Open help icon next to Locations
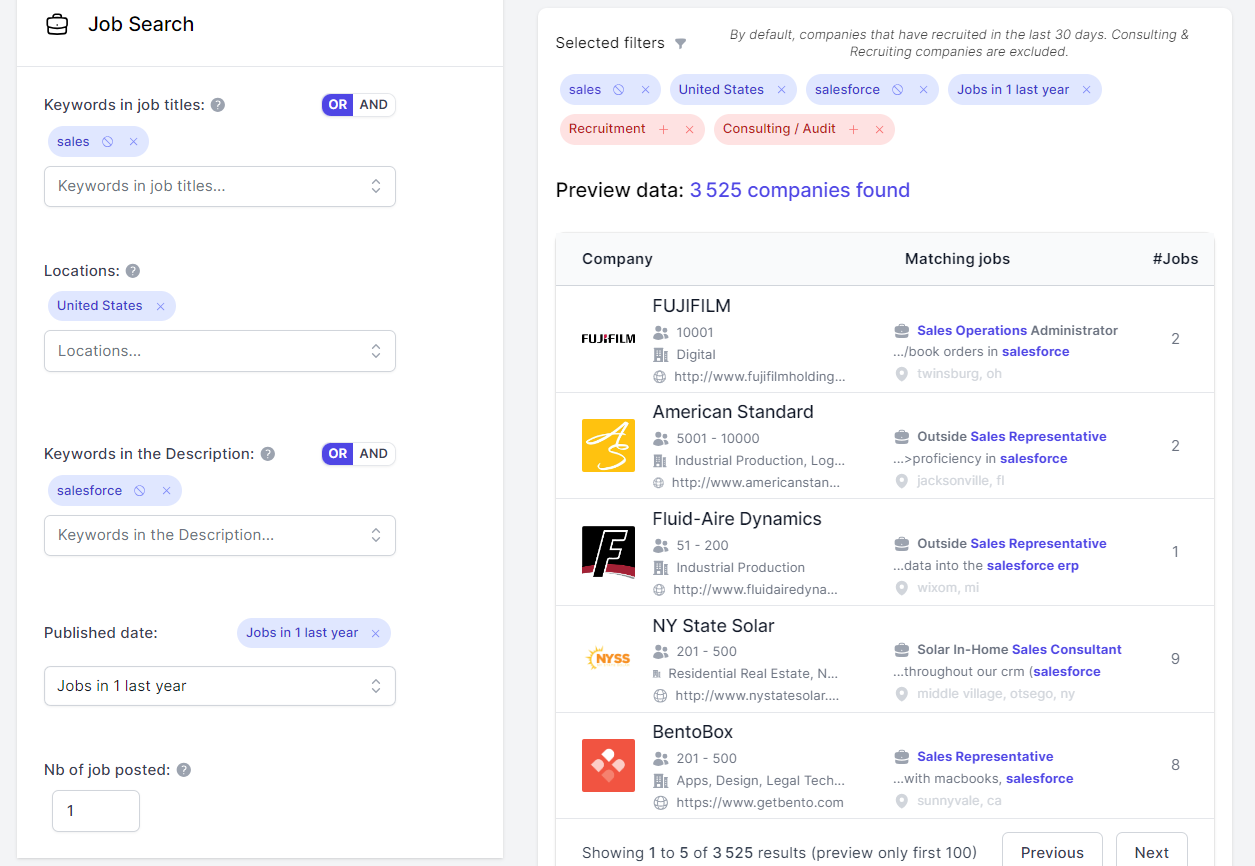1255x866 pixels. point(133,271)
